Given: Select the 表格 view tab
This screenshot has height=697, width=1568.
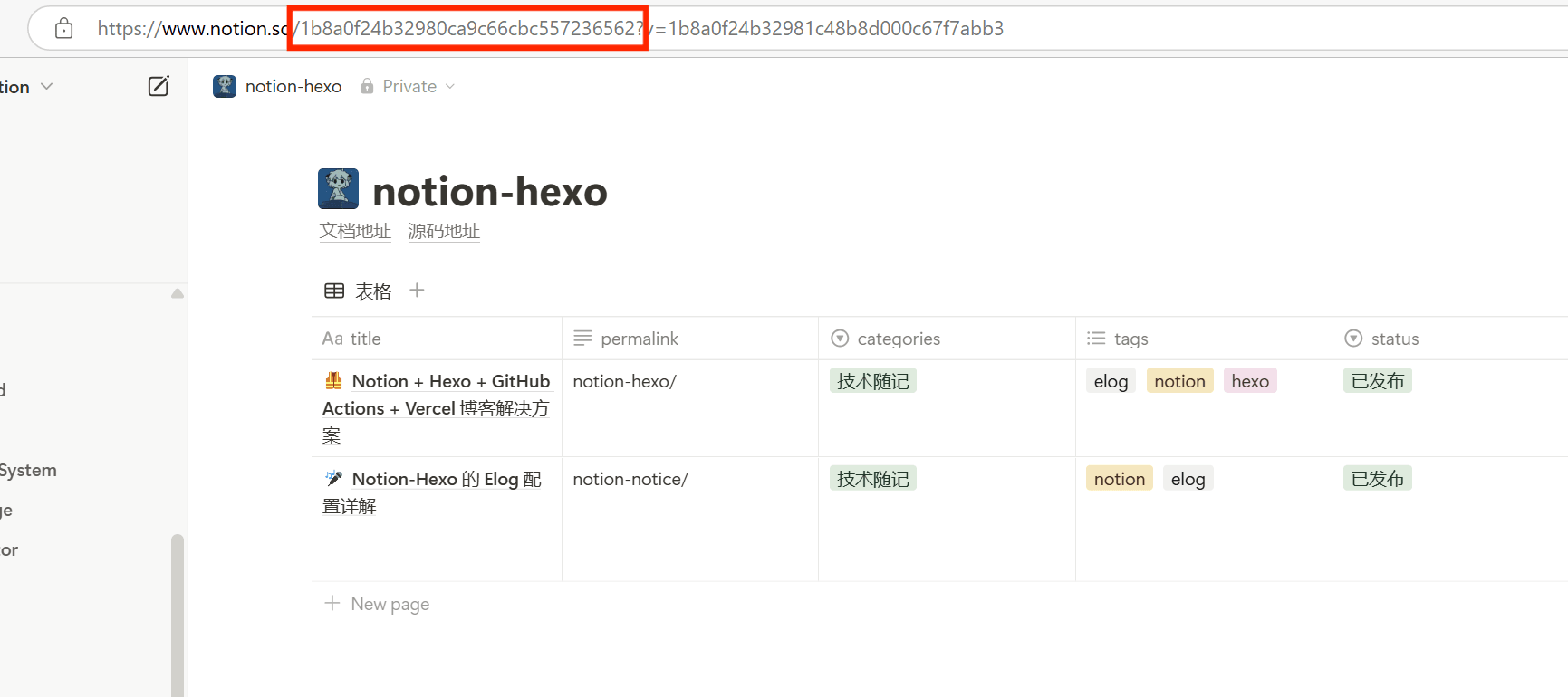Looking at the screenshot, I should 372,291.
